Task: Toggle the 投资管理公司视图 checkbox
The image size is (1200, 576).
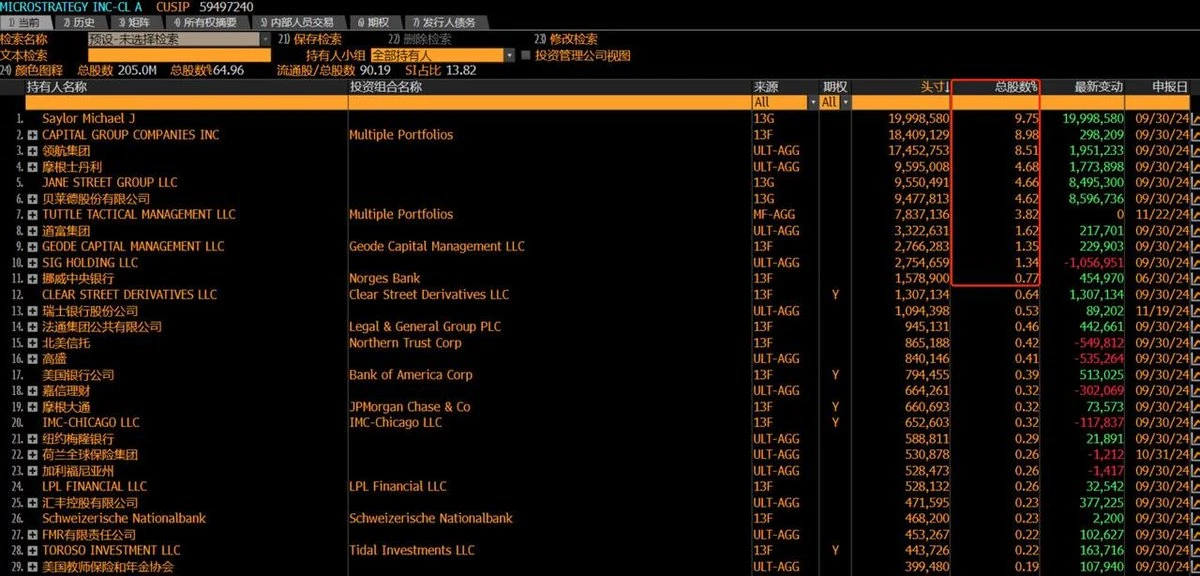Action: (526, 56)
